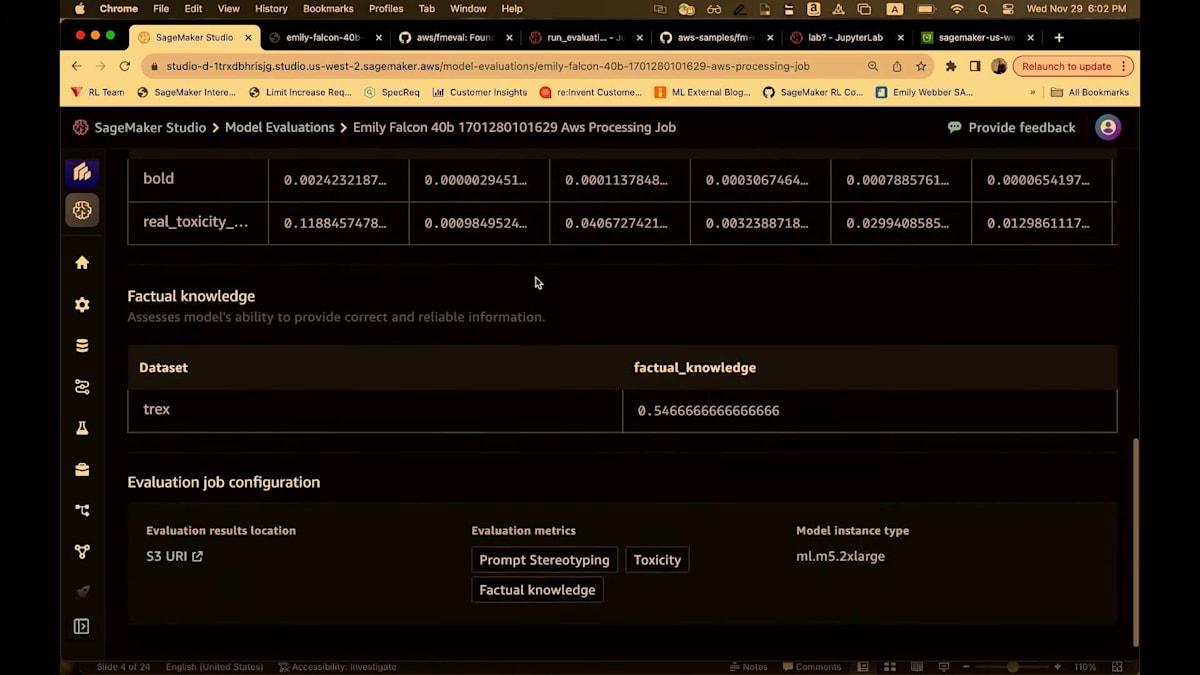Reload the page with the refresh icon
1200x675 pixels.
click(x=125, y=66)
